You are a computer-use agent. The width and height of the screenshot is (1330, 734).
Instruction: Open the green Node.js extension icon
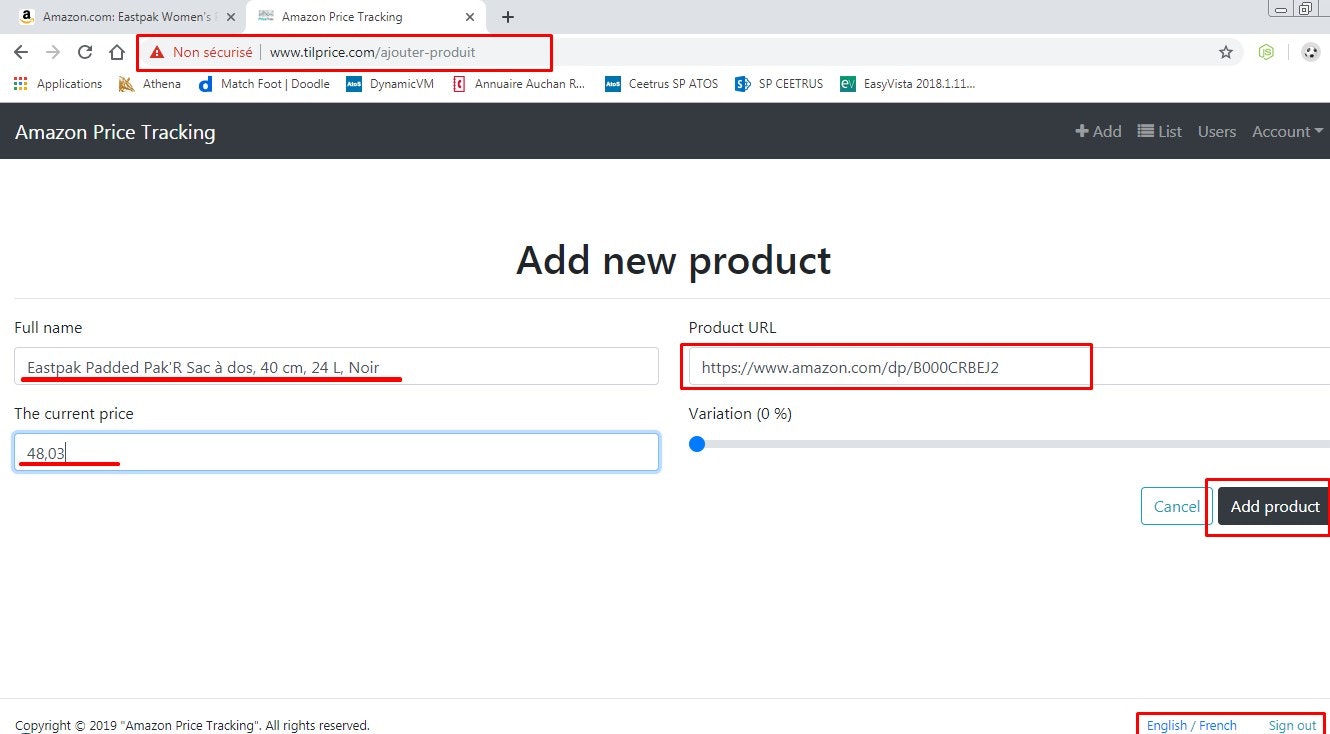1266,52
